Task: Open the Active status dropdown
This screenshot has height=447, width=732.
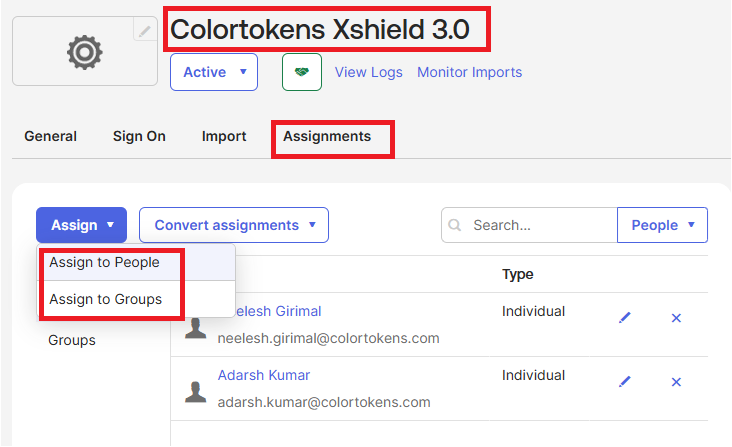Action: [x=214, y=72]
